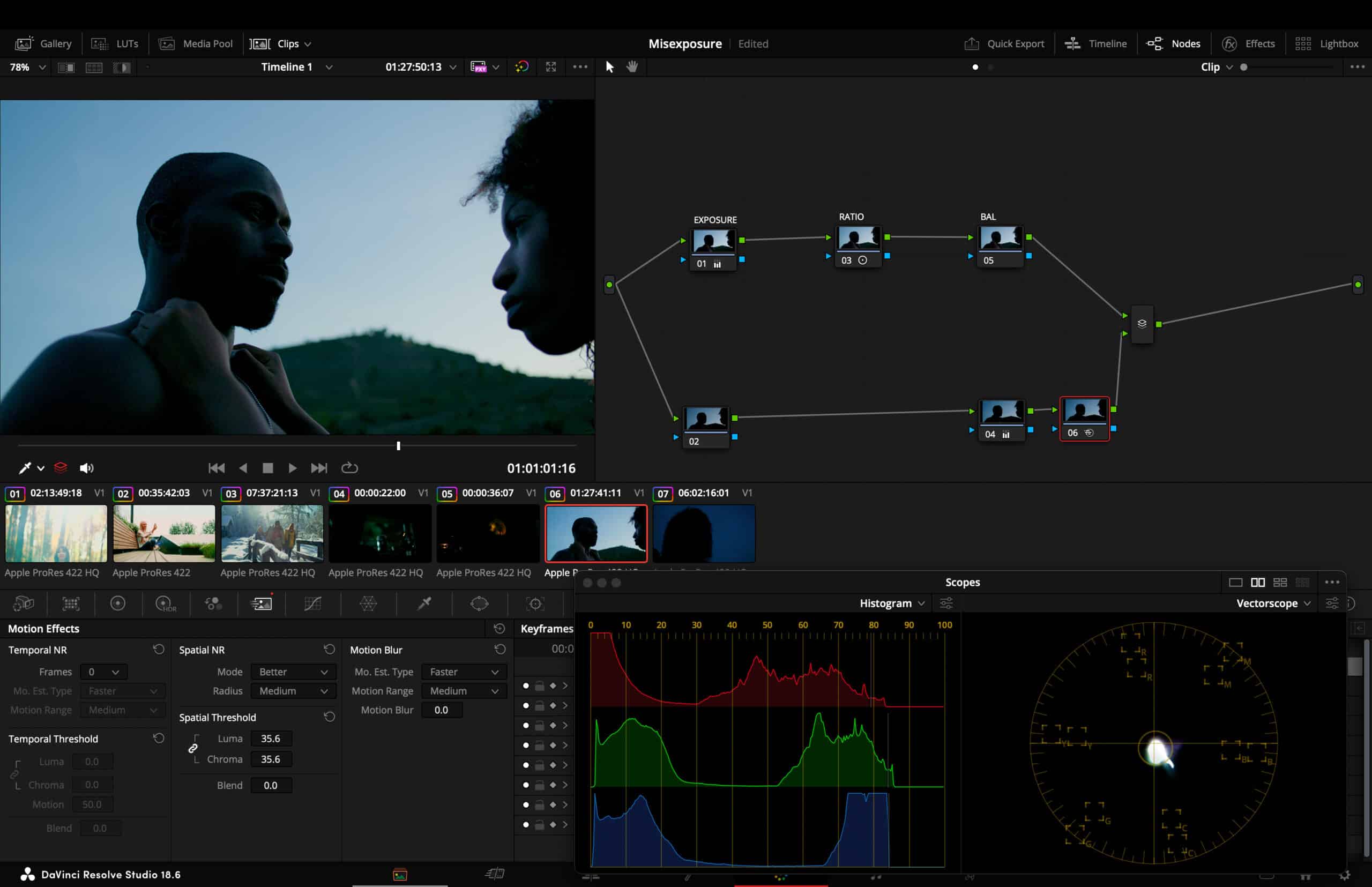Unlink Spatial Threshold Luma and Chroma
This screenshot has width=1372, height=887.
[x=193, y=748]
